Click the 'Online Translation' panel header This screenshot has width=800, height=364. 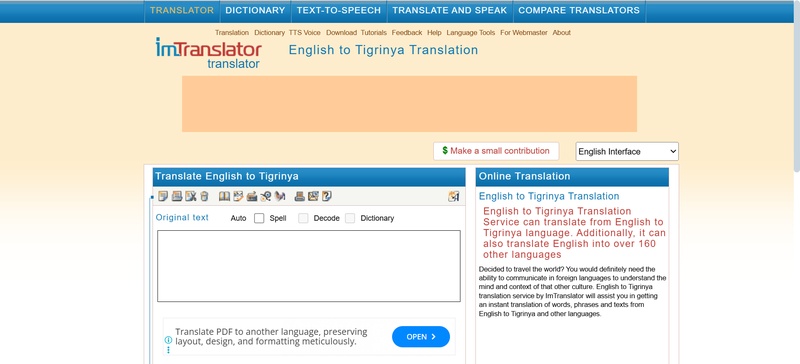572,177
